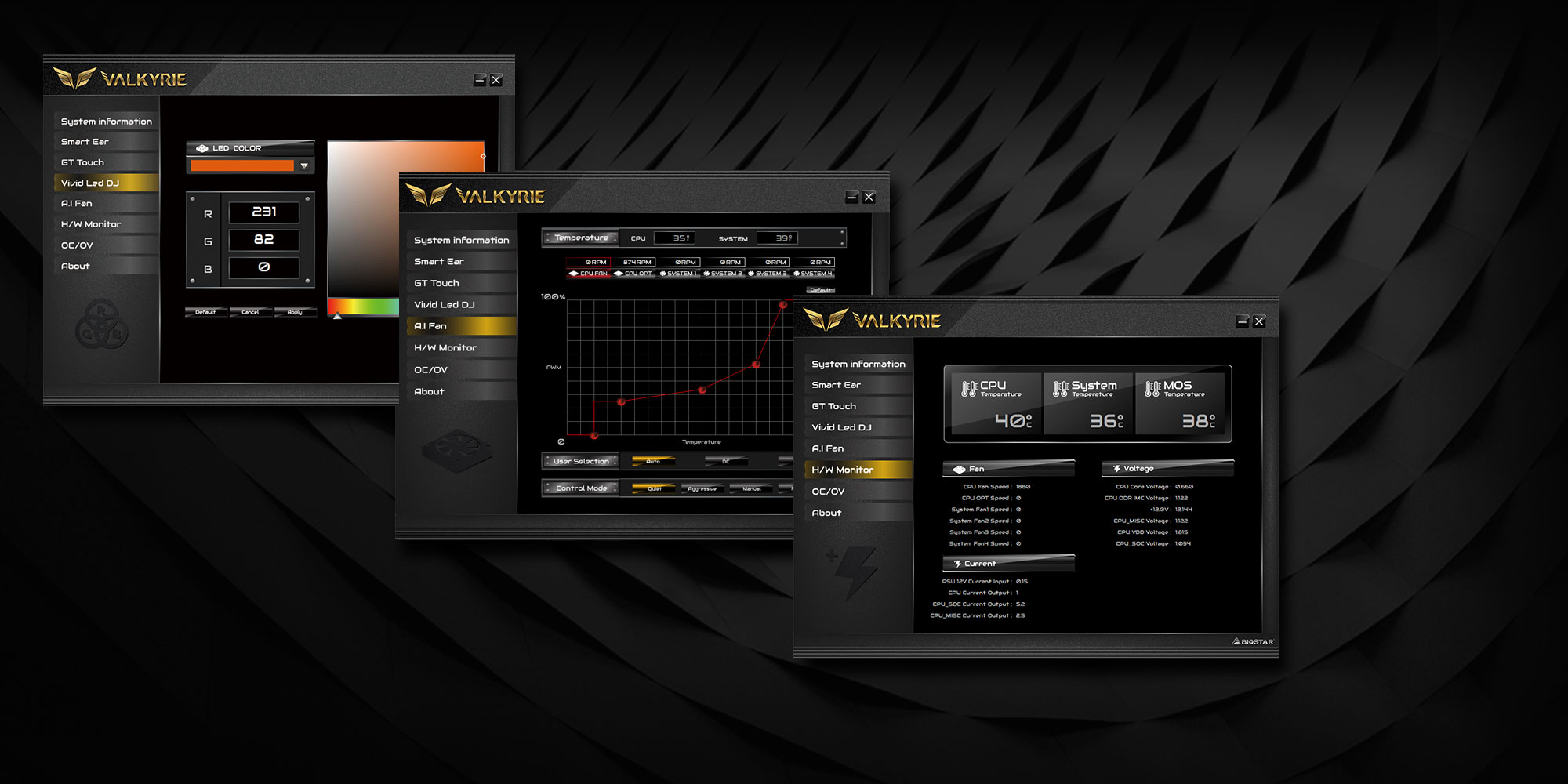Select the SYSTEM 4 fan tab
This screenshot has width=1568, height=784.
pyautogui.click(x=813, y=274)
